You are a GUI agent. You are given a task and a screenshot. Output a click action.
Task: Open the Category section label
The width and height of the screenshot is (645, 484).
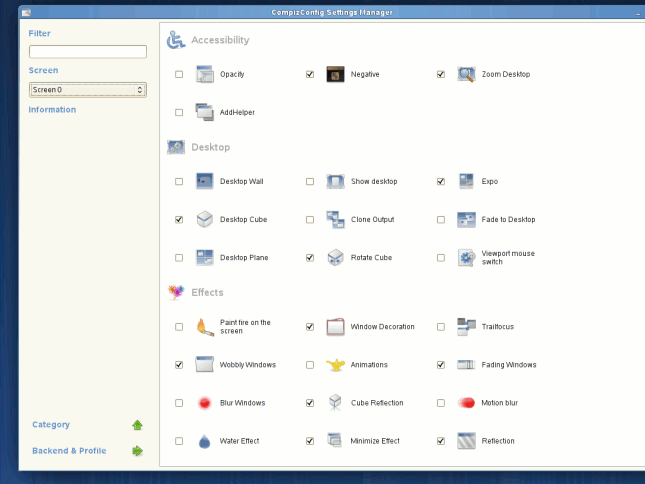tap(51, 424)
